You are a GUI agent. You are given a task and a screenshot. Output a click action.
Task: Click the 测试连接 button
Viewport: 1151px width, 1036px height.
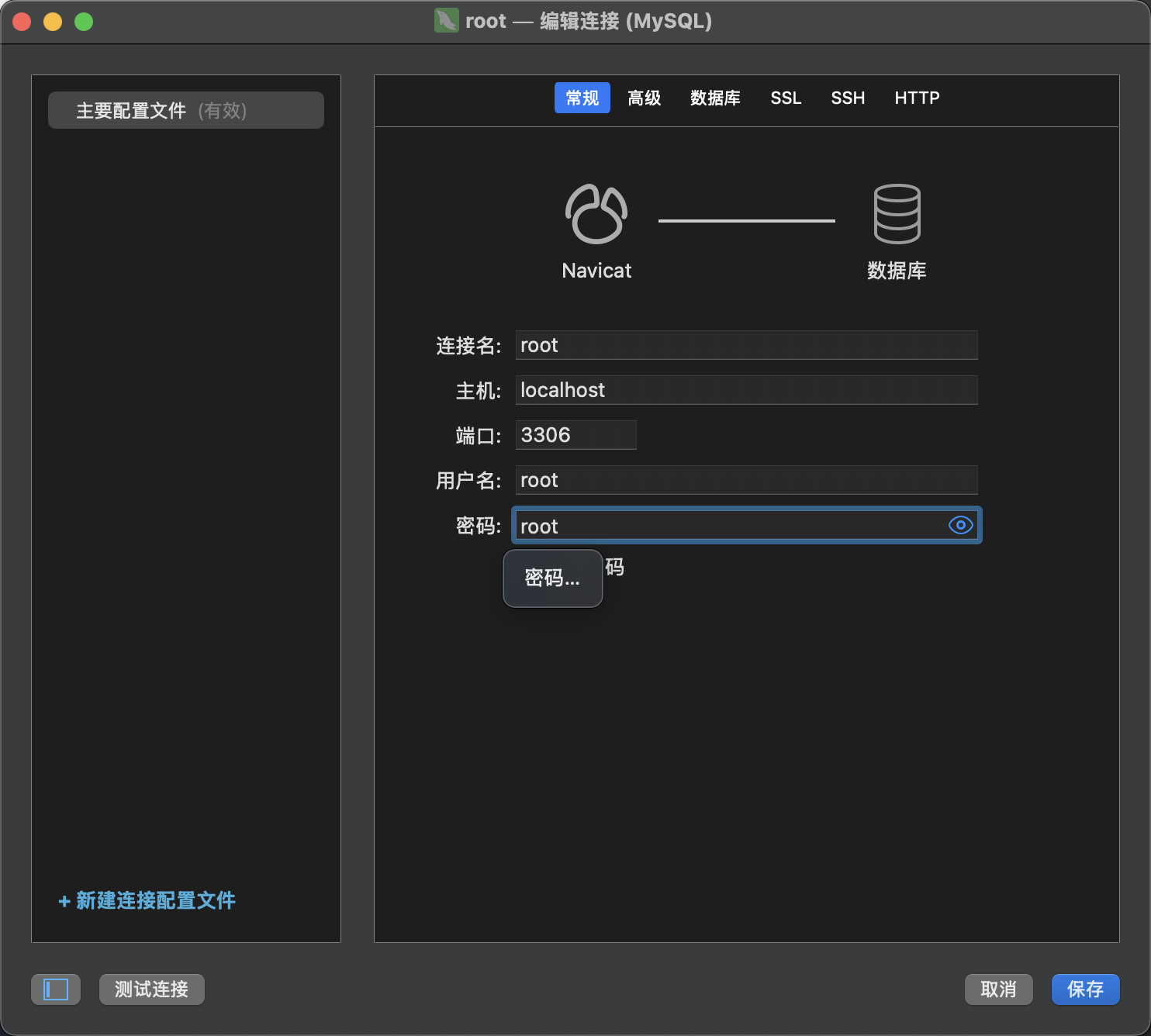[x=152, y=989]
